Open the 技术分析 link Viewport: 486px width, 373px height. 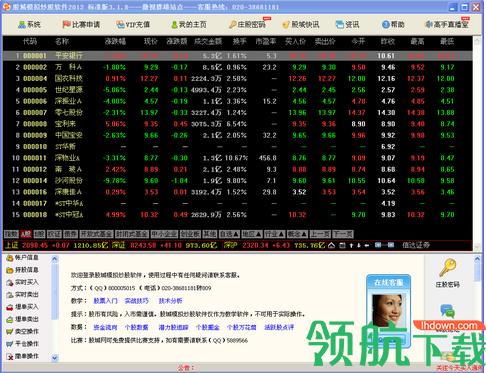point(171,301)
